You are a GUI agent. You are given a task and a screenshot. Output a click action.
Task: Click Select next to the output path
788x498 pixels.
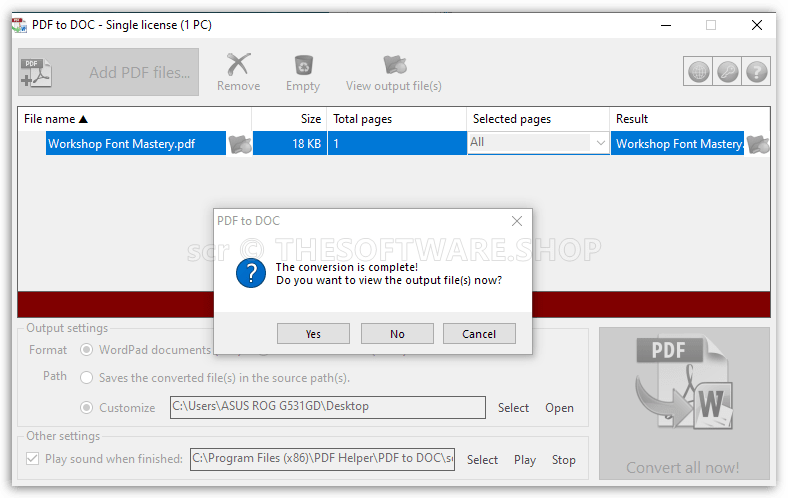pos(513,408)
